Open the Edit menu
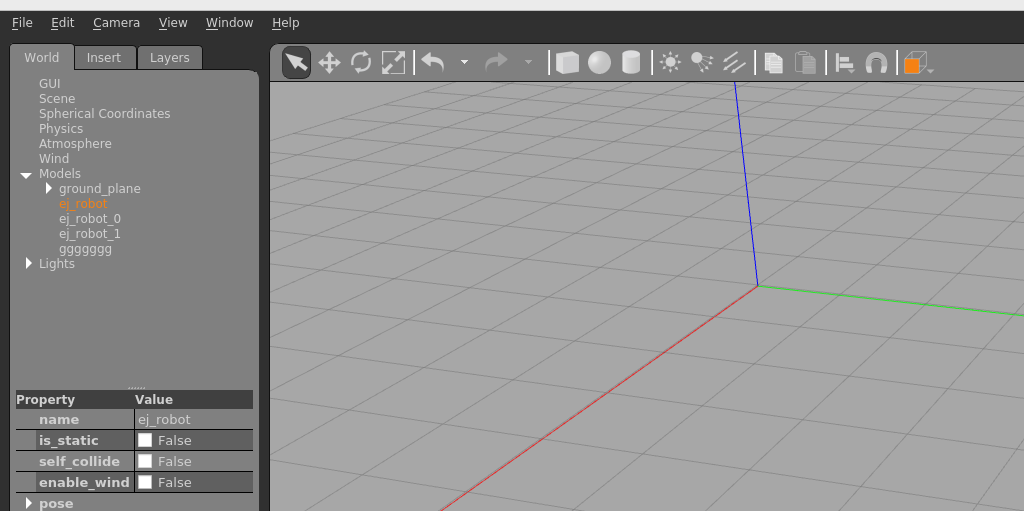 click(63, 23)
